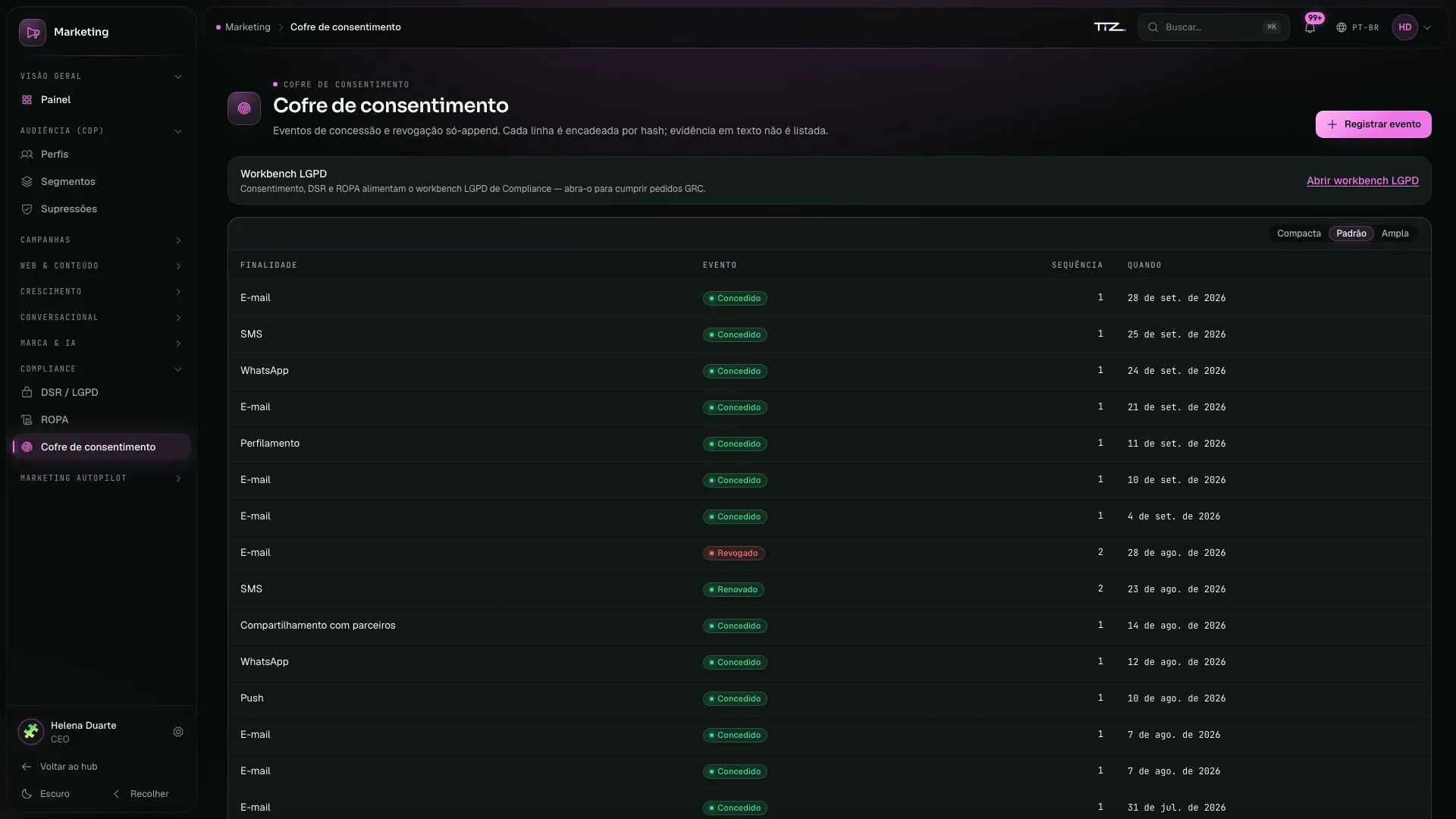Click Helena Duarte's avatar image
1456x819 pixels.
click(31, 732)
